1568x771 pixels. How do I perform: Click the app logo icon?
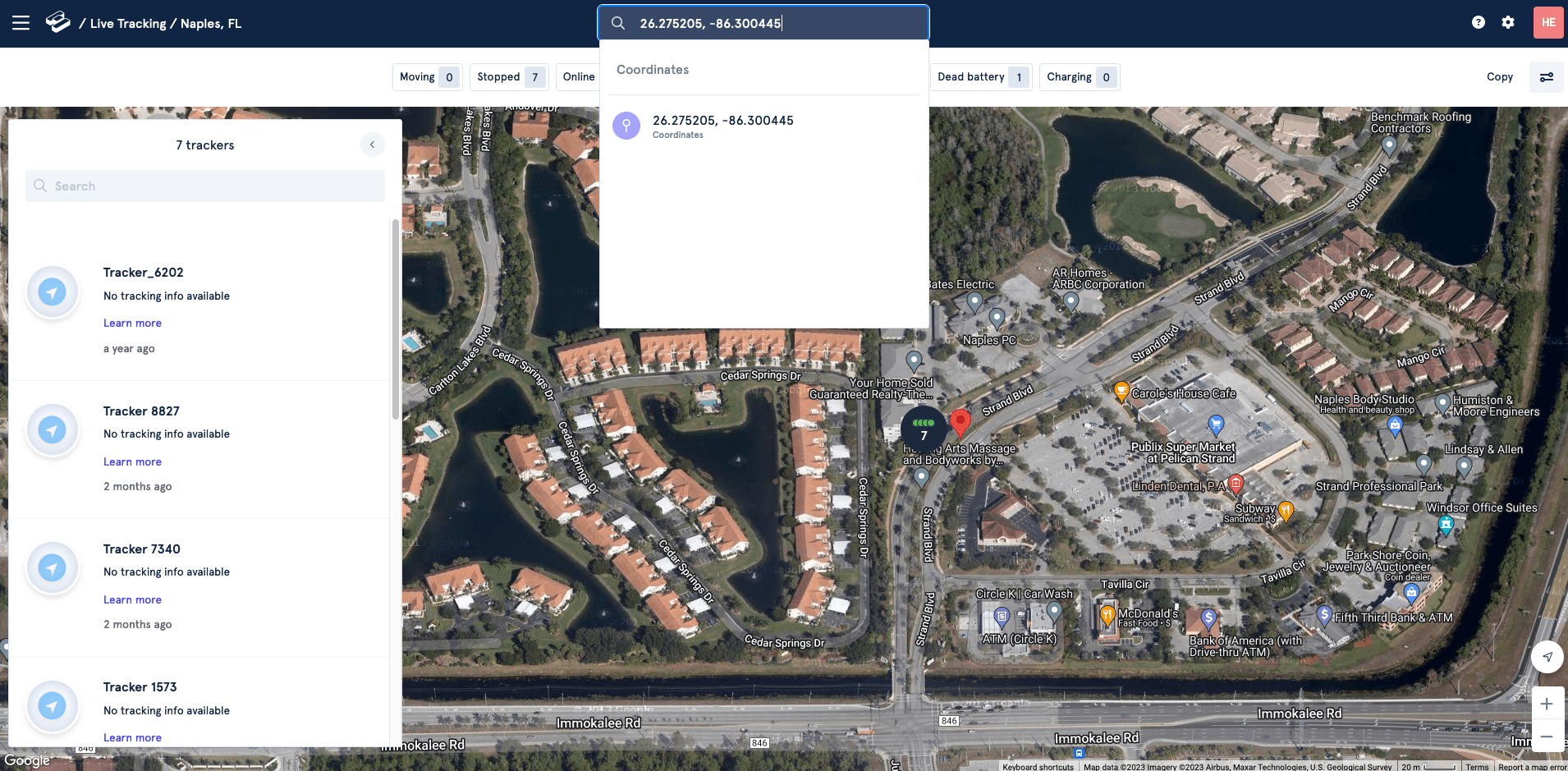[x=57, y=22]
